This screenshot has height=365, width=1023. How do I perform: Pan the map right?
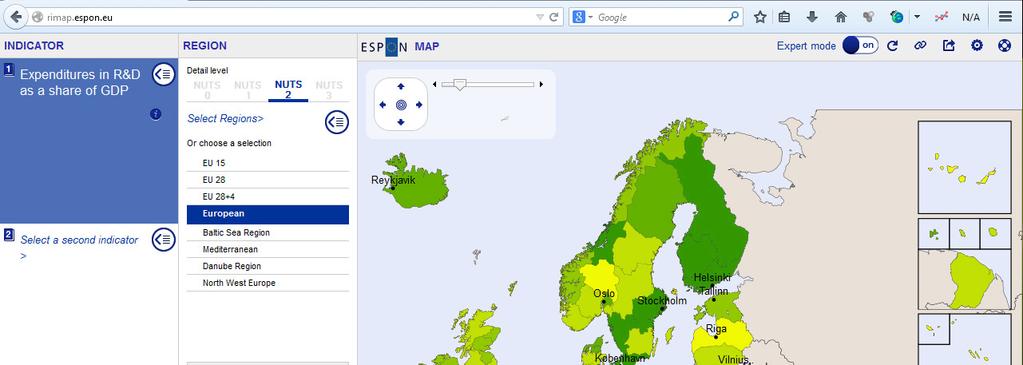(x=419, y=104)
